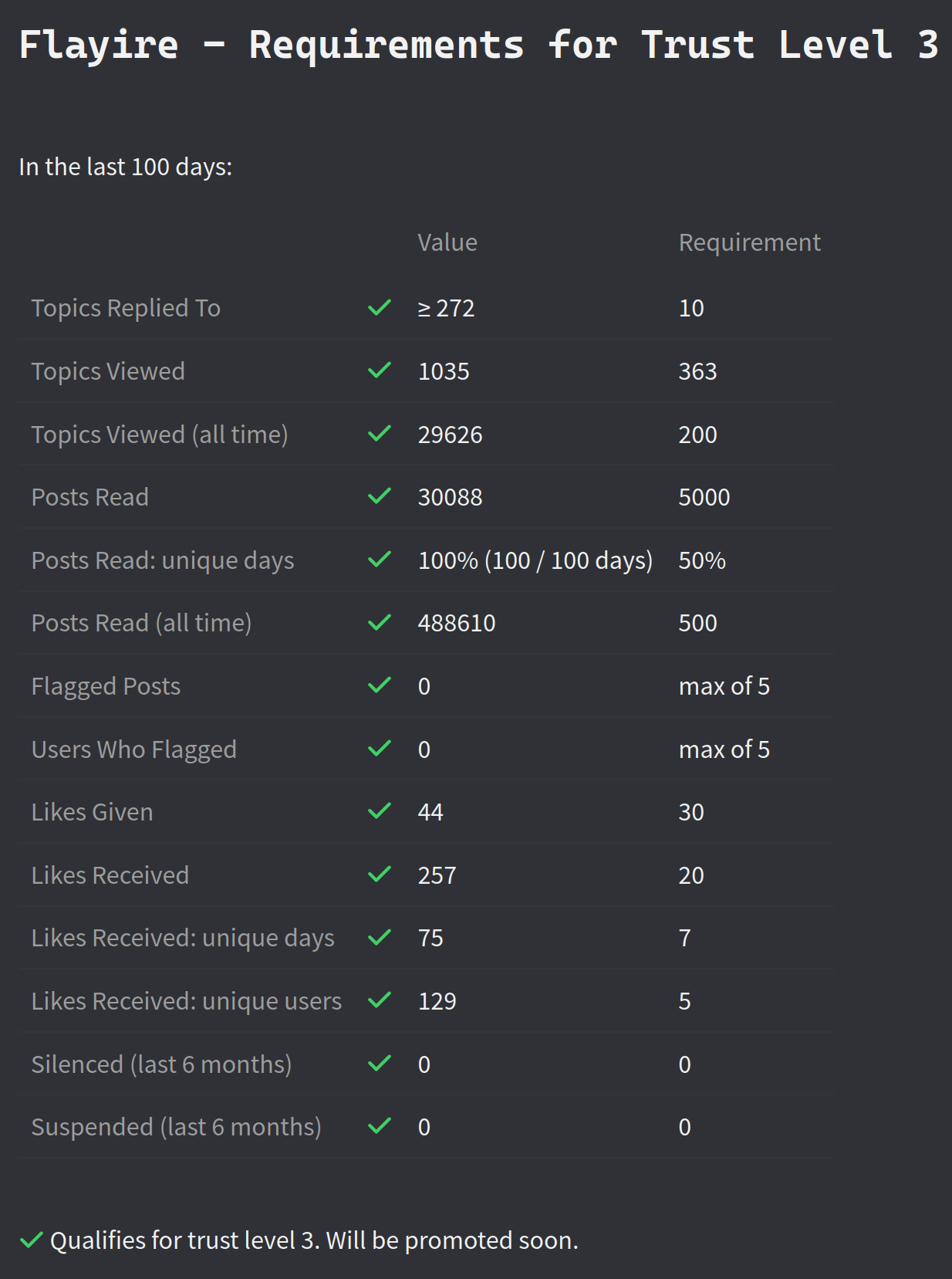Viewport: 952px width, 1279px height.
Task: Click the 'In the last 100 days' text
Action: 125,167
